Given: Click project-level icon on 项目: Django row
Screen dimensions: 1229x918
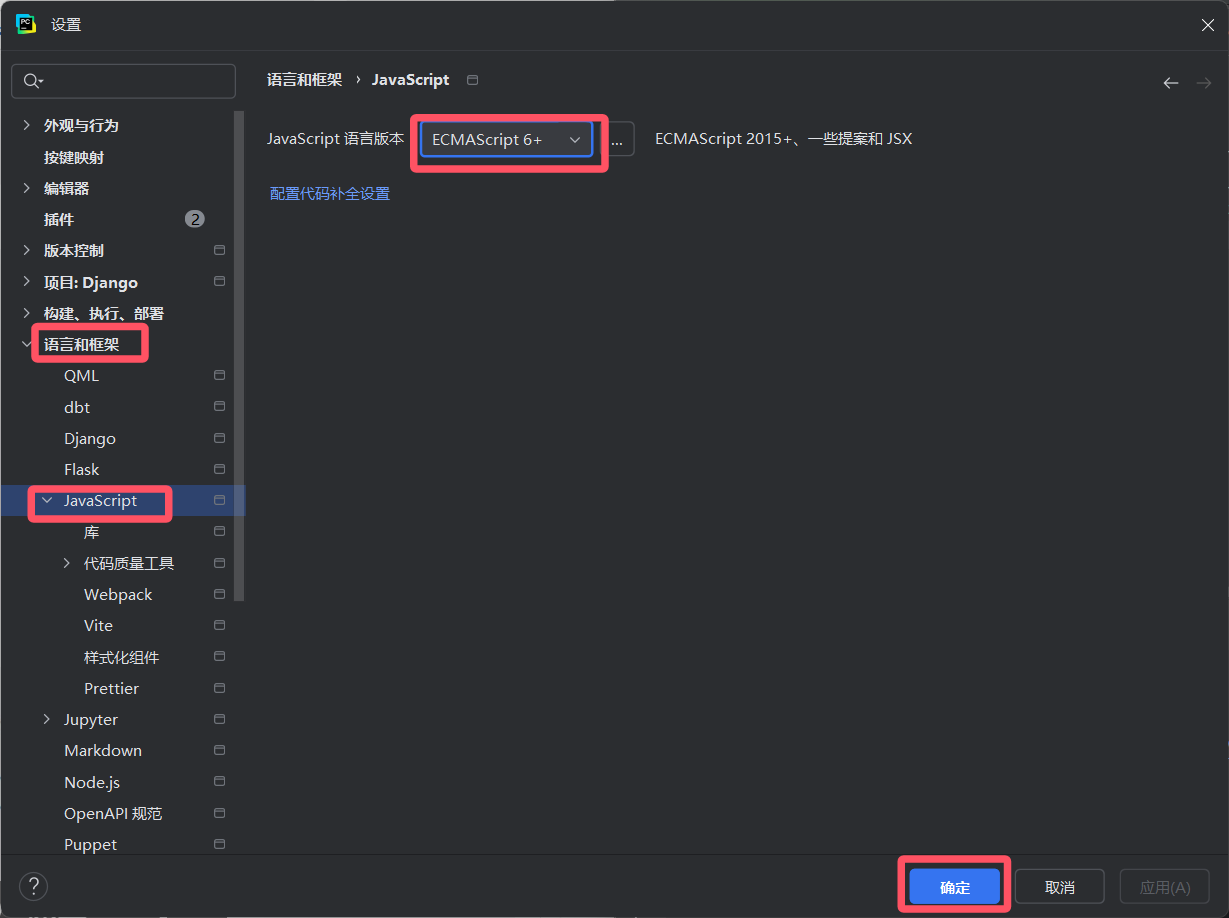Looking at the screenshot, I should pos(220,282).
